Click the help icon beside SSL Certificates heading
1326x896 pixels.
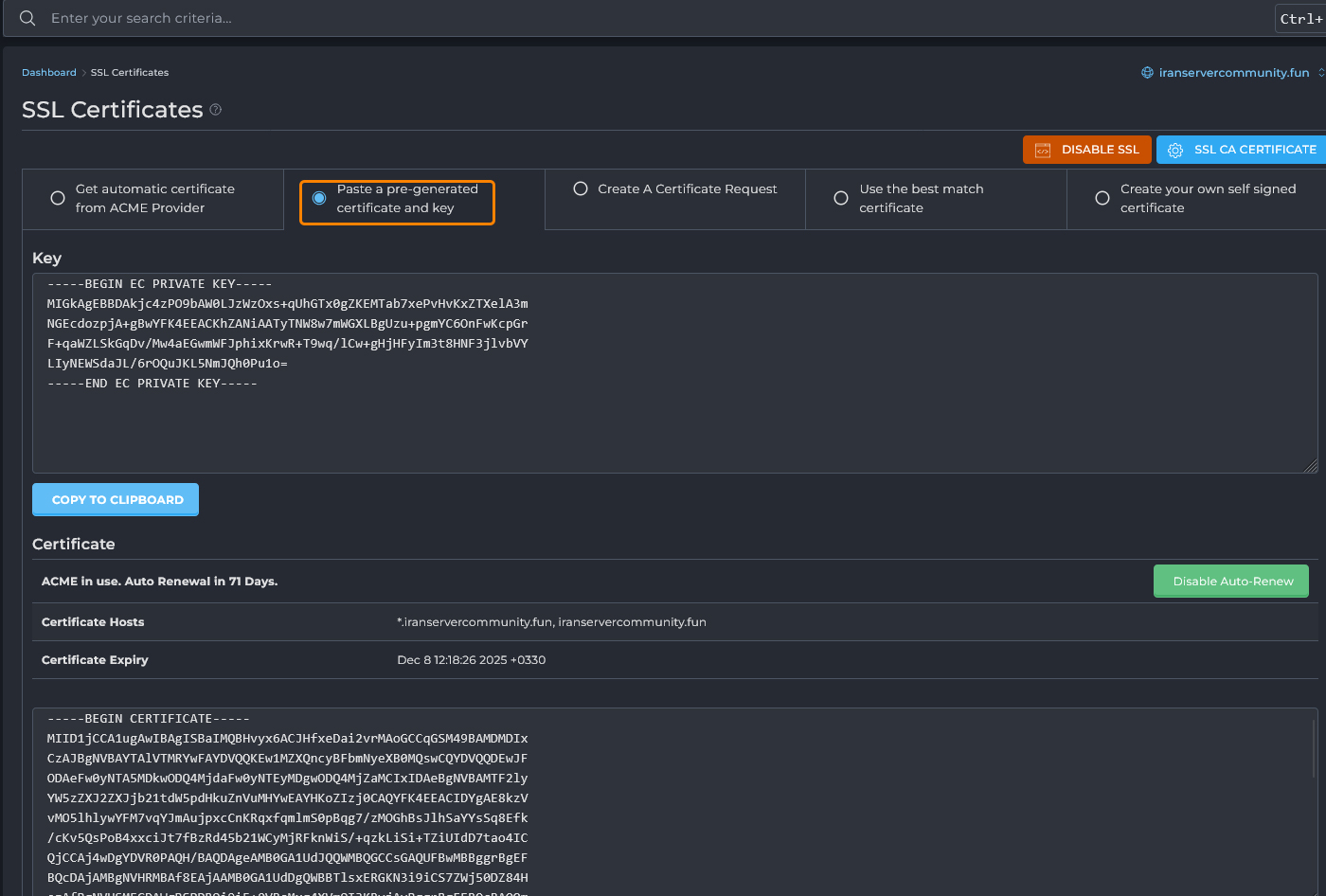click(215, 110)
